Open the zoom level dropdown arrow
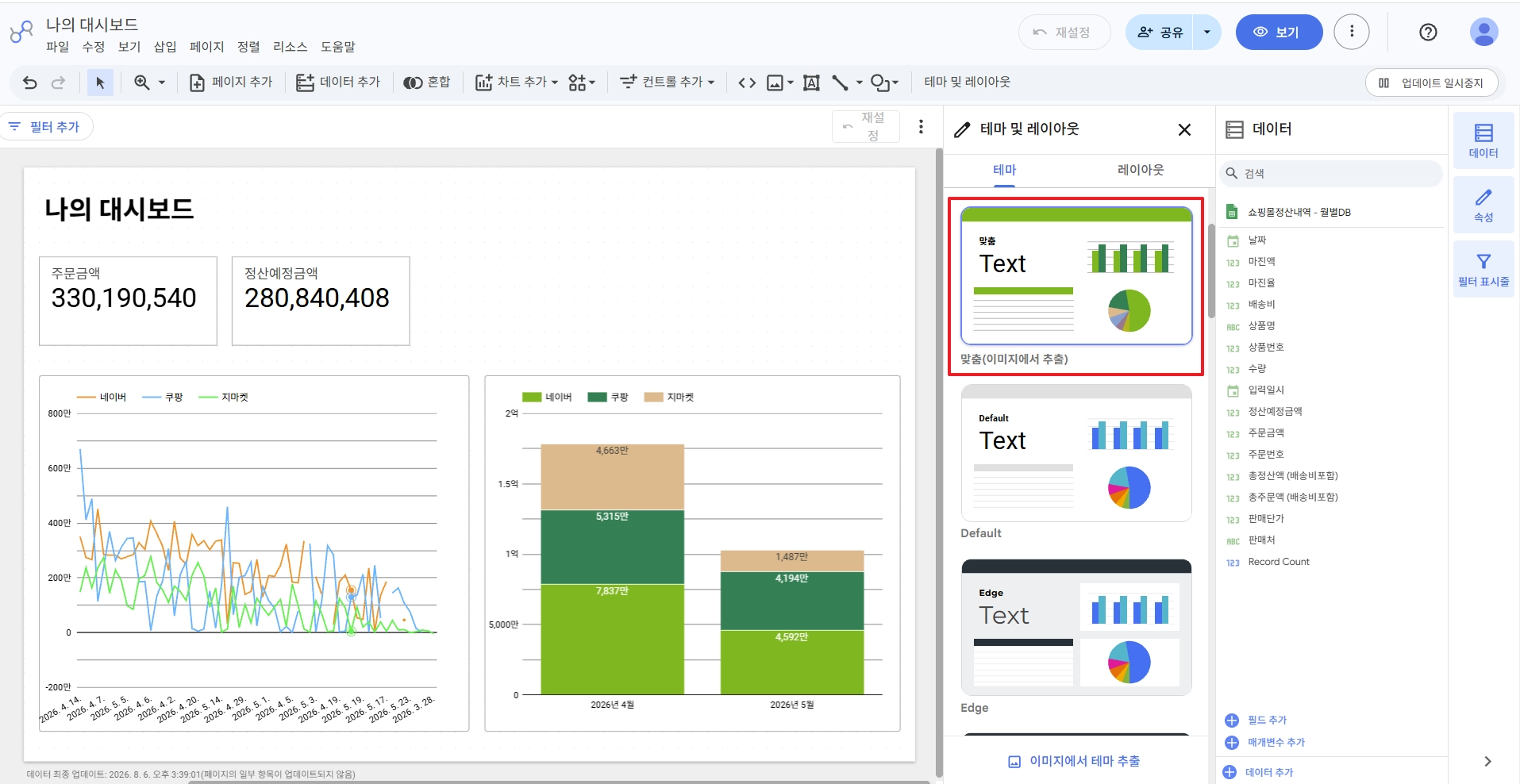The height and width of the screenshot is (784, 1520). pyautogui.click(x=162, y=83)
